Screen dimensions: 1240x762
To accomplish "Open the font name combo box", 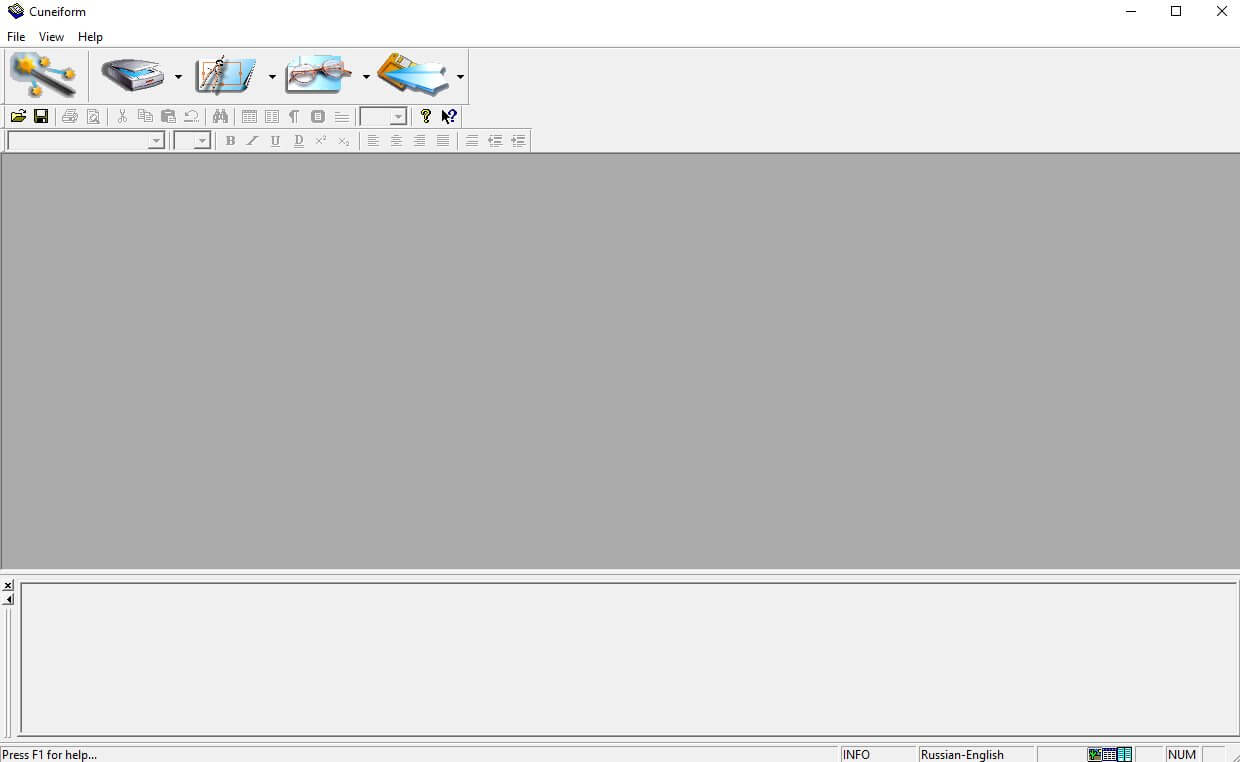I will coord(156,141).
